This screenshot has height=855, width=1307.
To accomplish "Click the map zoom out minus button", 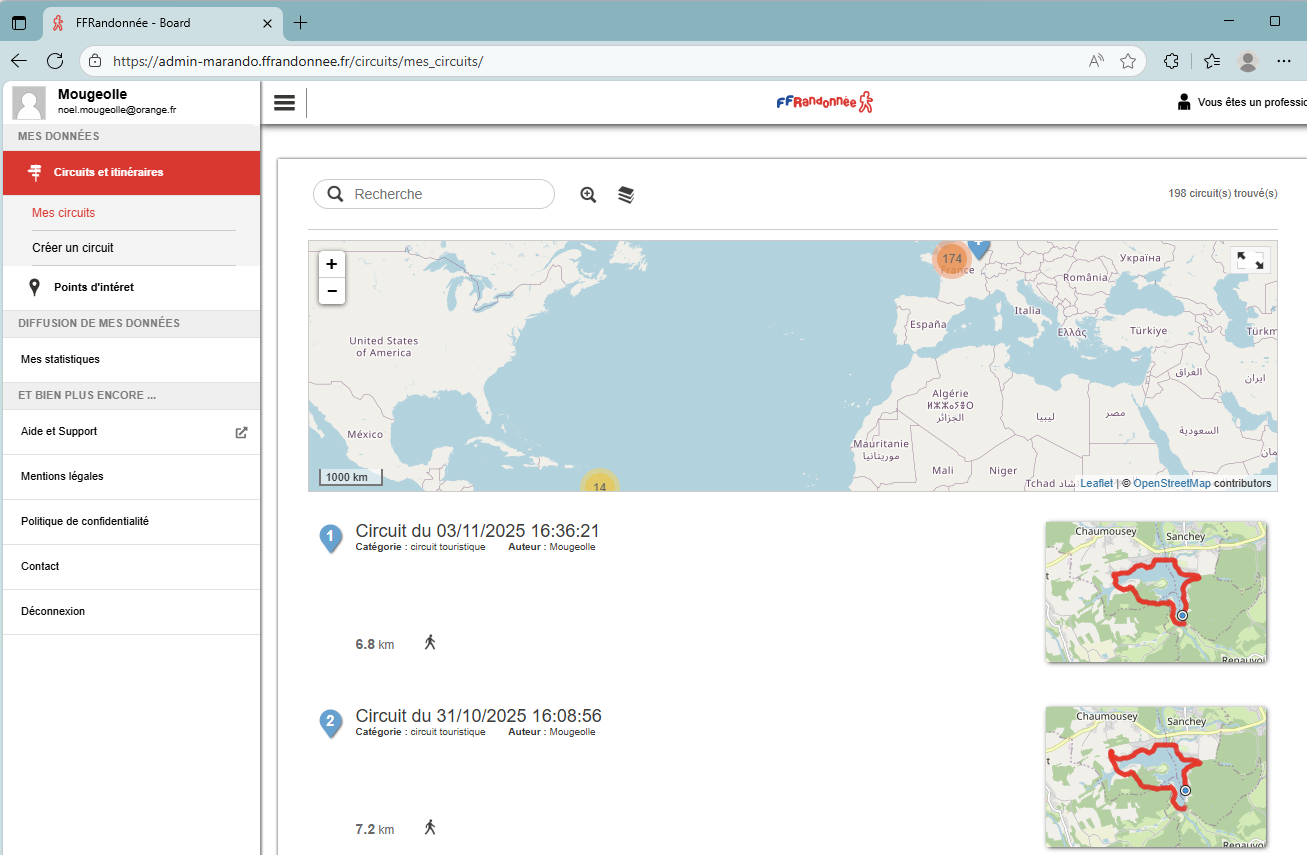I will [x=332, y=291].
